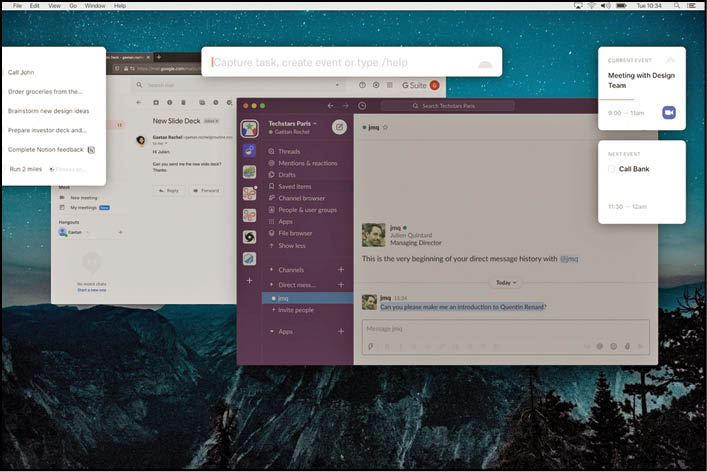Click the emoji icon in message composer
This screenshot has width=707, height=472.
[x=613, y=346]
